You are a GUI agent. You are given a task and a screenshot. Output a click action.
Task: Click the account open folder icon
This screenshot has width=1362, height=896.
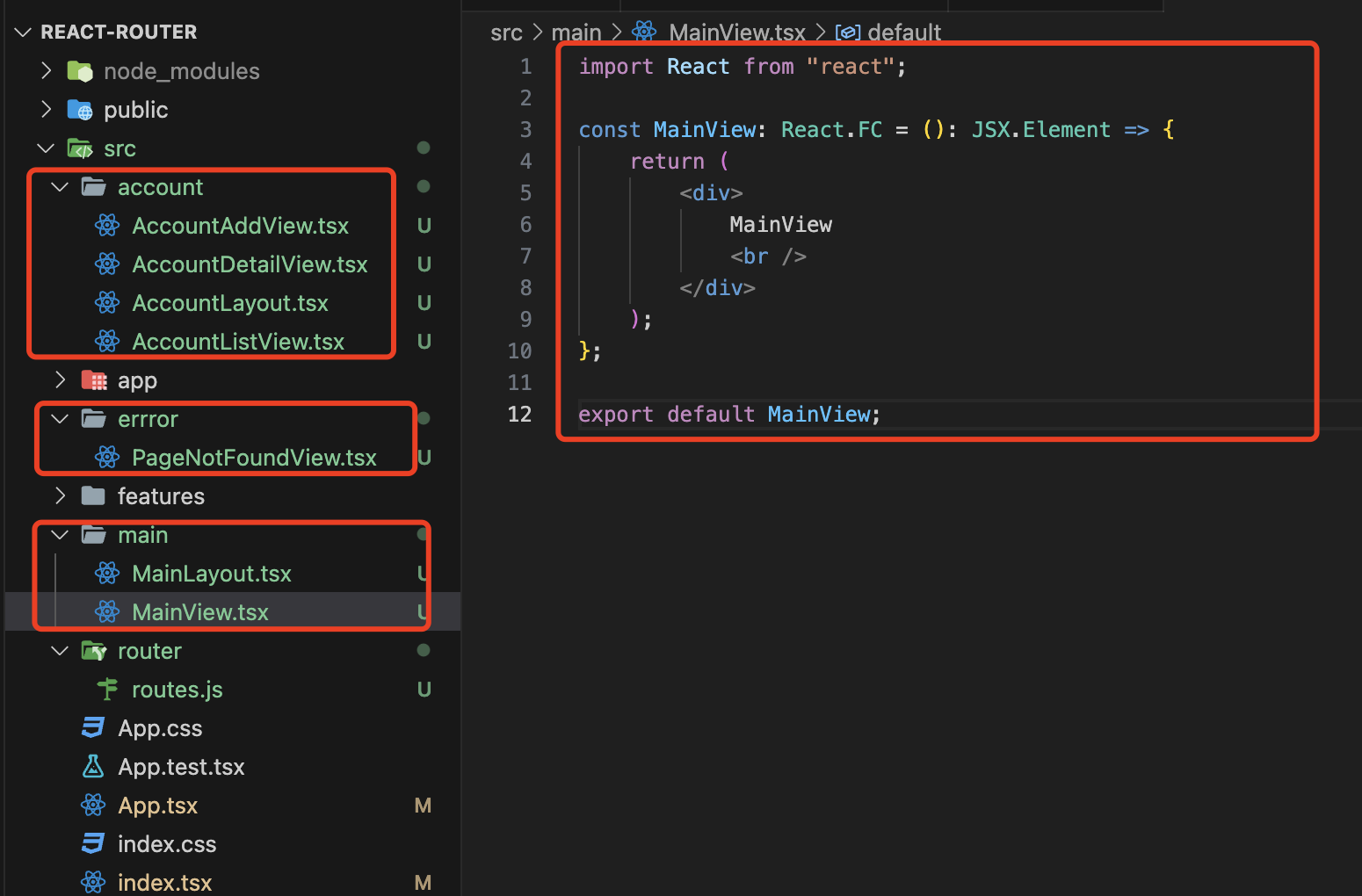pyautogui.click(x=94, y=186)
